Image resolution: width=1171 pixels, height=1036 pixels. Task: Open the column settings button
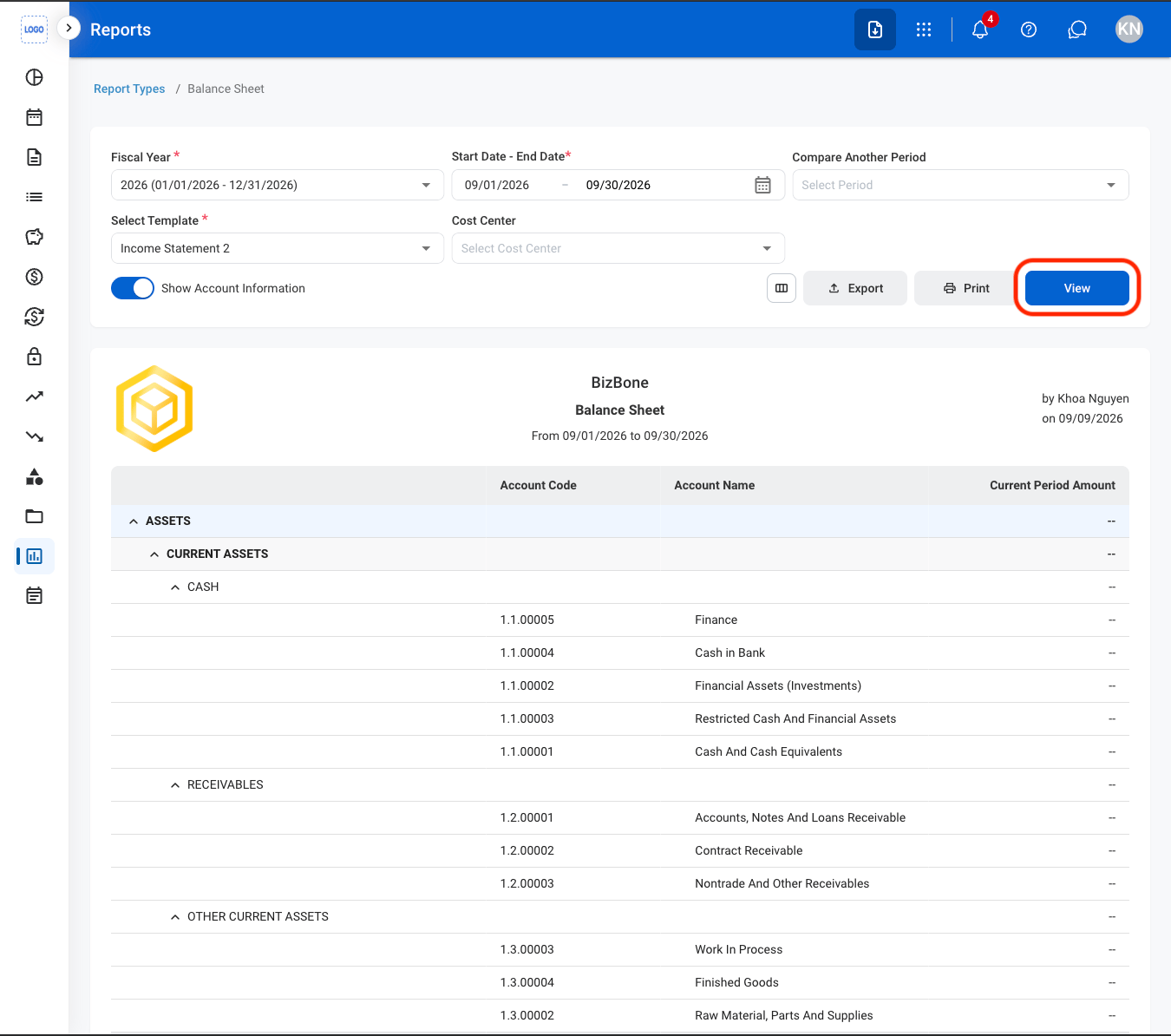pos(782,288)
